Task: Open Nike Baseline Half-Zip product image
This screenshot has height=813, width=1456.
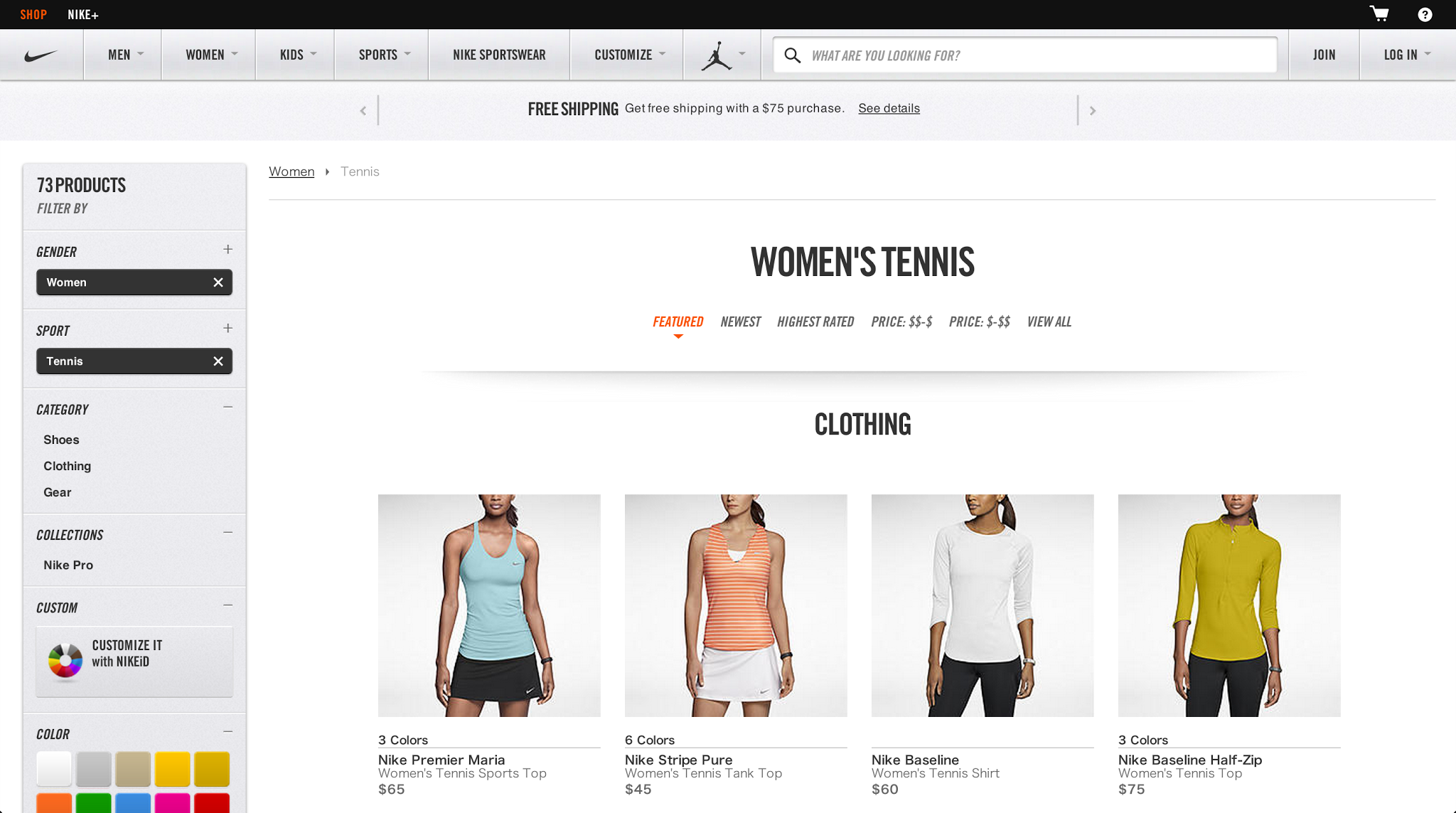Action: tap(1228, 605)
